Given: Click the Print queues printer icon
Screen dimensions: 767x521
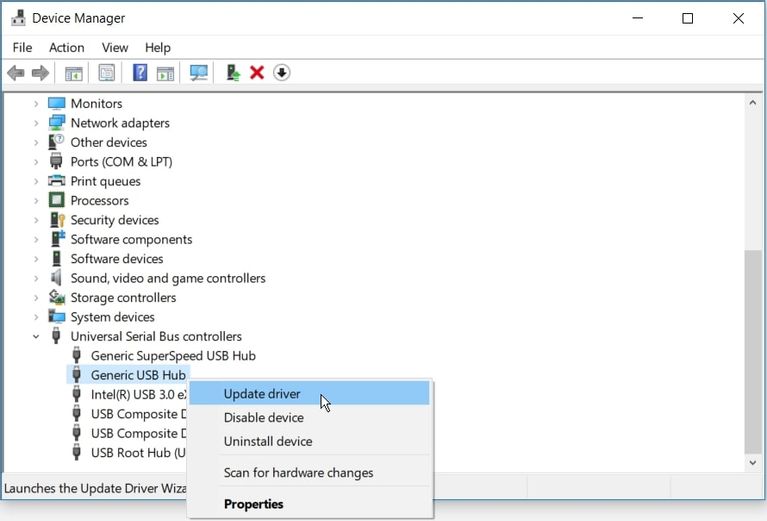Looking at the screenshot, I should coord(57,181).
